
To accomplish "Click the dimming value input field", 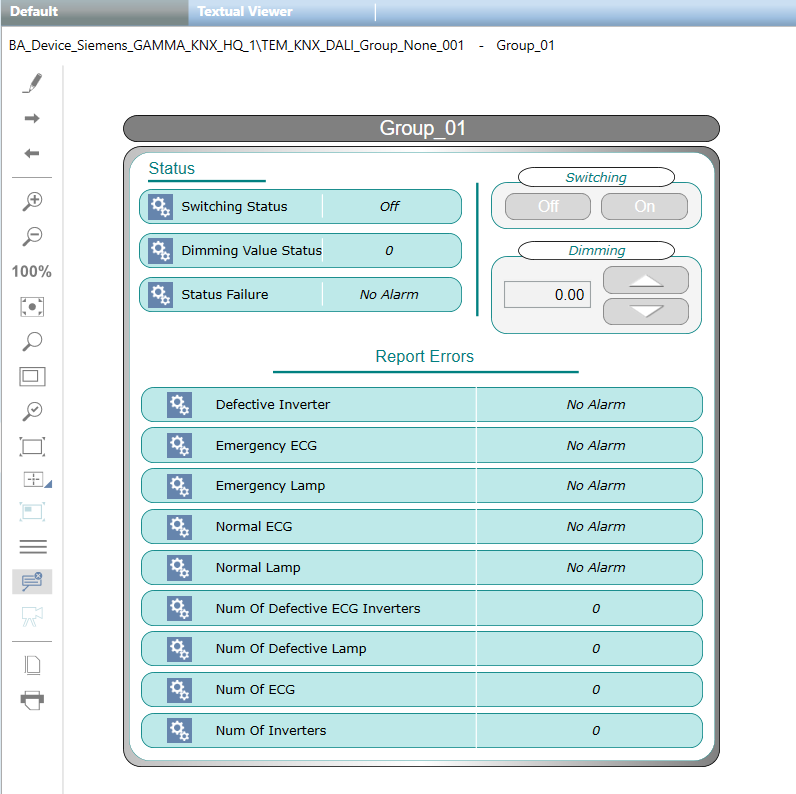I will pyautogui.click(x=547, y=295).
